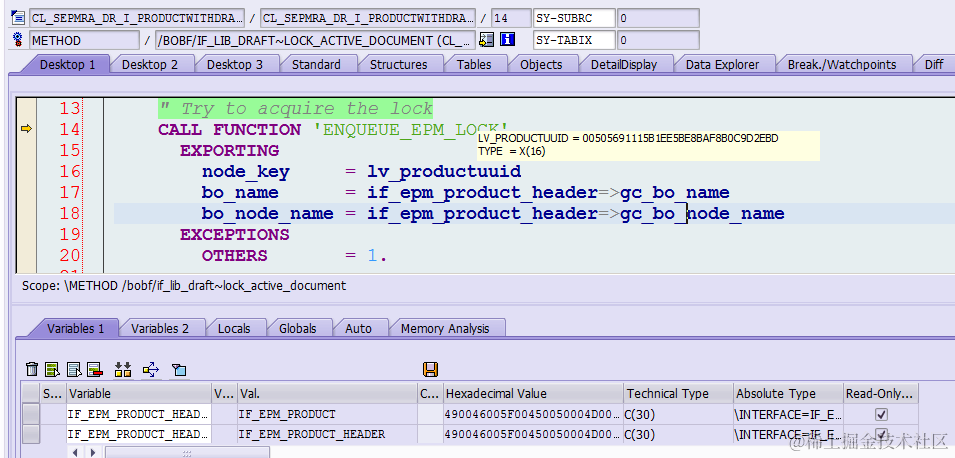Click the SY-TABIX value field
Viewport: 955px width, 458px height.
click(x=658, y=41)
